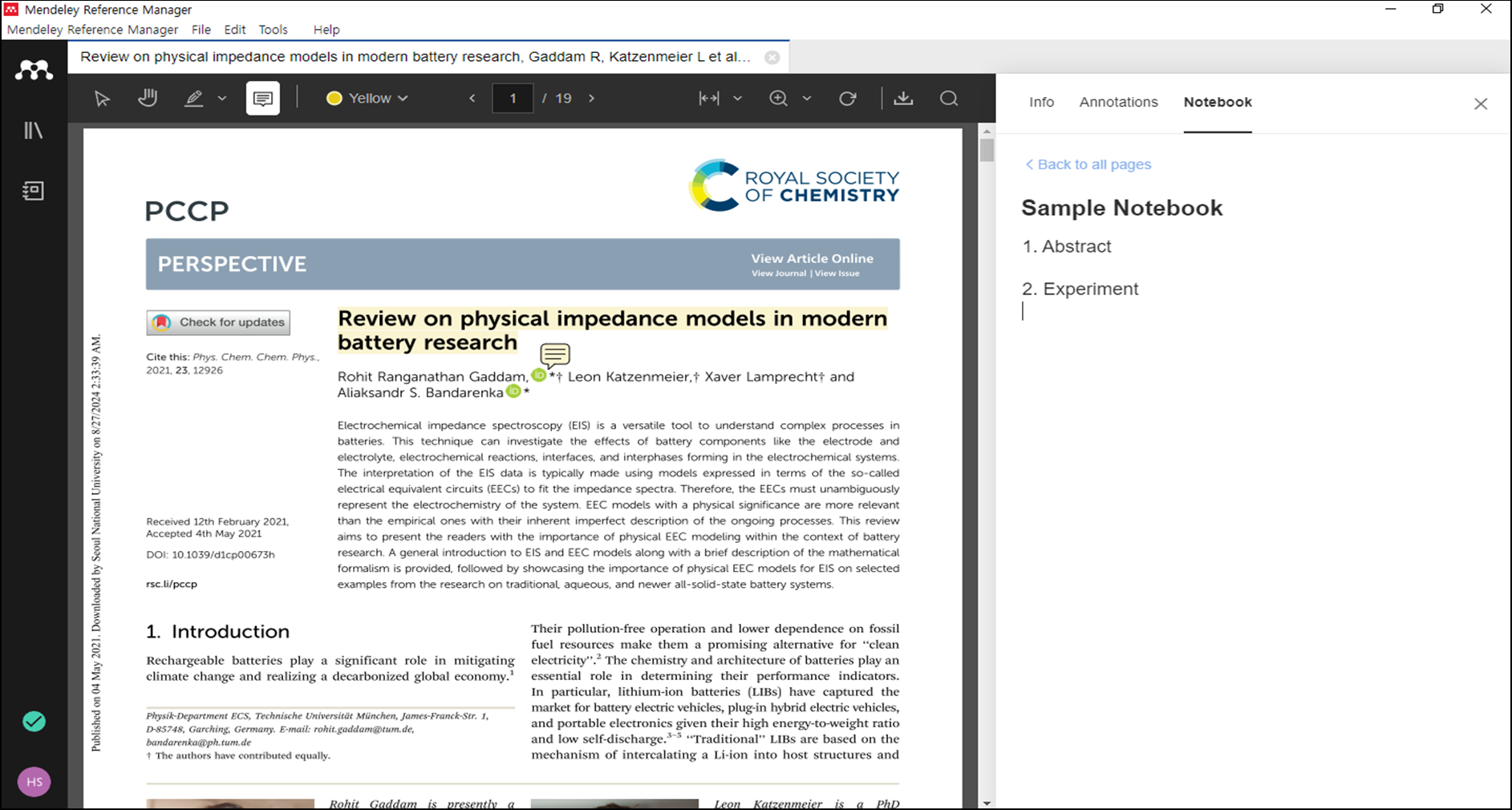Open the Help menu
Image resolution: width=1512 pixels, height=810 pixels.
tap(326, 30)
